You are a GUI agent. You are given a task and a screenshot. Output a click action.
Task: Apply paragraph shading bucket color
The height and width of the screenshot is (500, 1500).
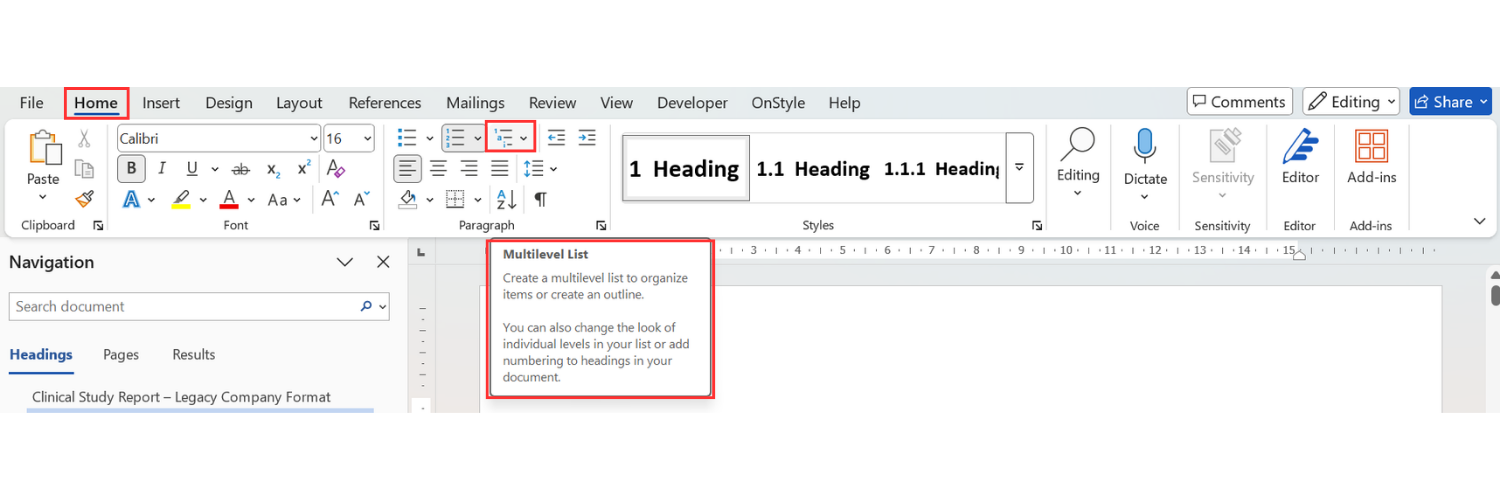pyautogui.click(x=408, y=199)
